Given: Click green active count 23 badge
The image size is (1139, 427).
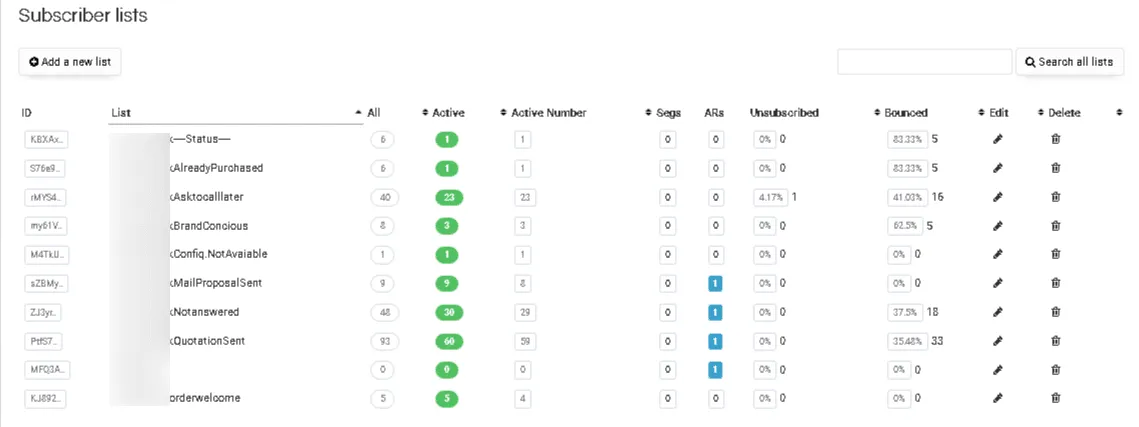Looking at the screenshot, I should pos(449,197).
